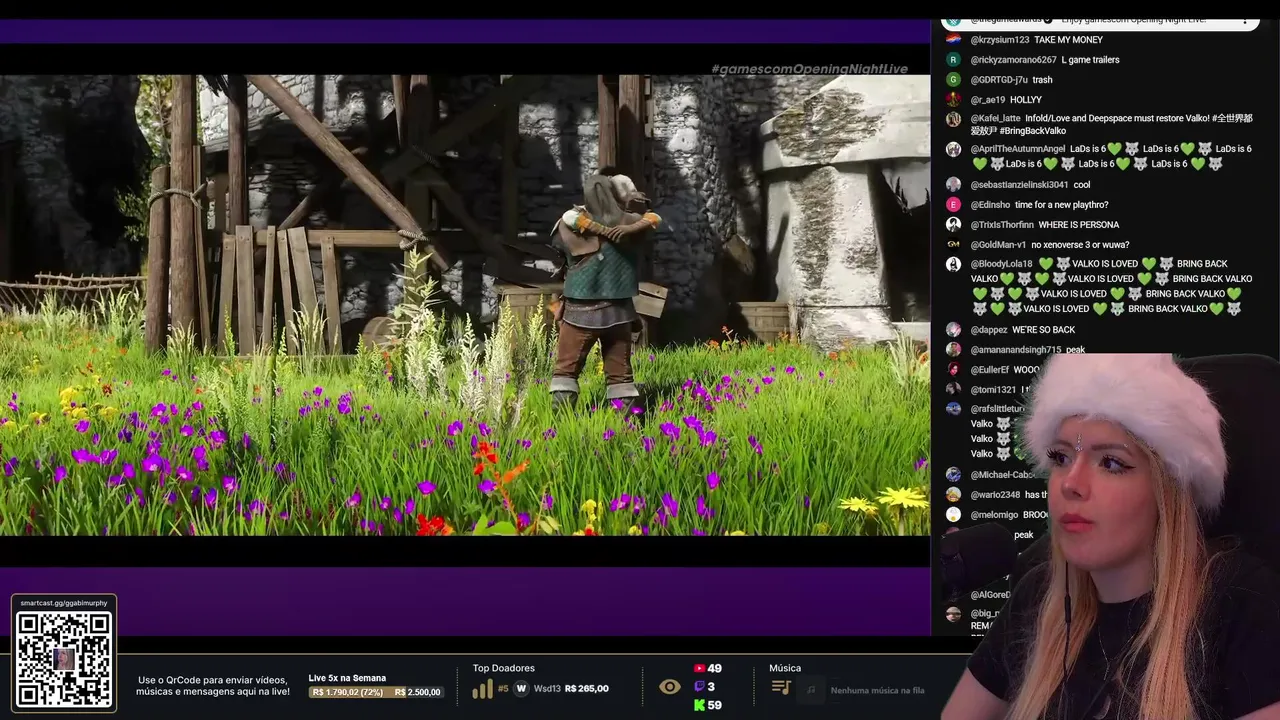The width and height of the screenshot is (1280, 720).
Task: Click melomigo's chat avatar
Action: [953, 515]
